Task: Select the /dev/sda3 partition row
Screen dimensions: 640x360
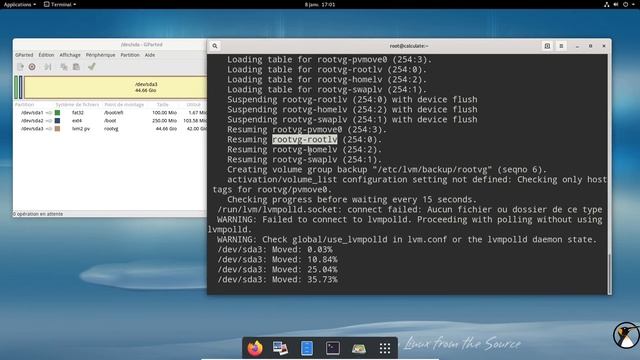Action: [x=110, y=129]
